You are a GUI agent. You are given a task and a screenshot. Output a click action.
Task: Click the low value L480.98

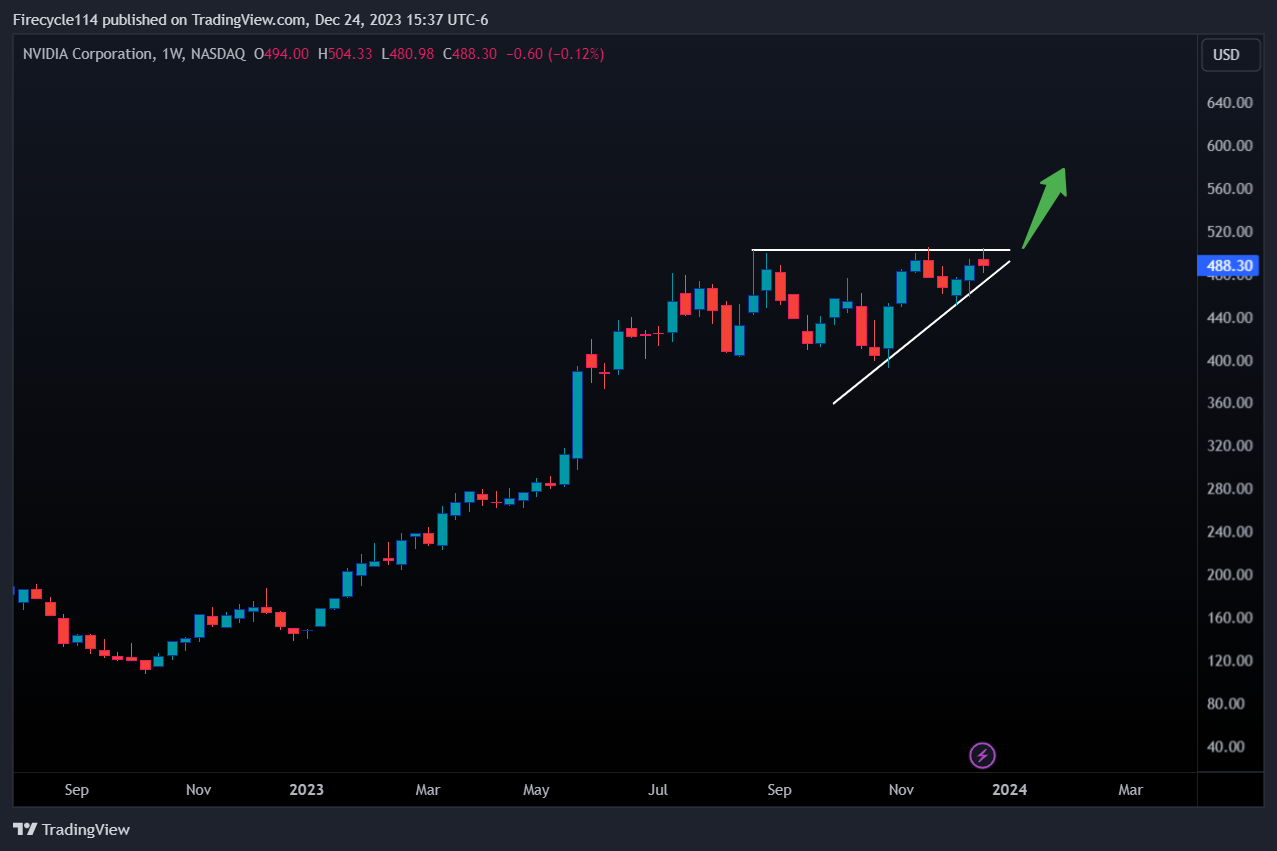point(406,54)
